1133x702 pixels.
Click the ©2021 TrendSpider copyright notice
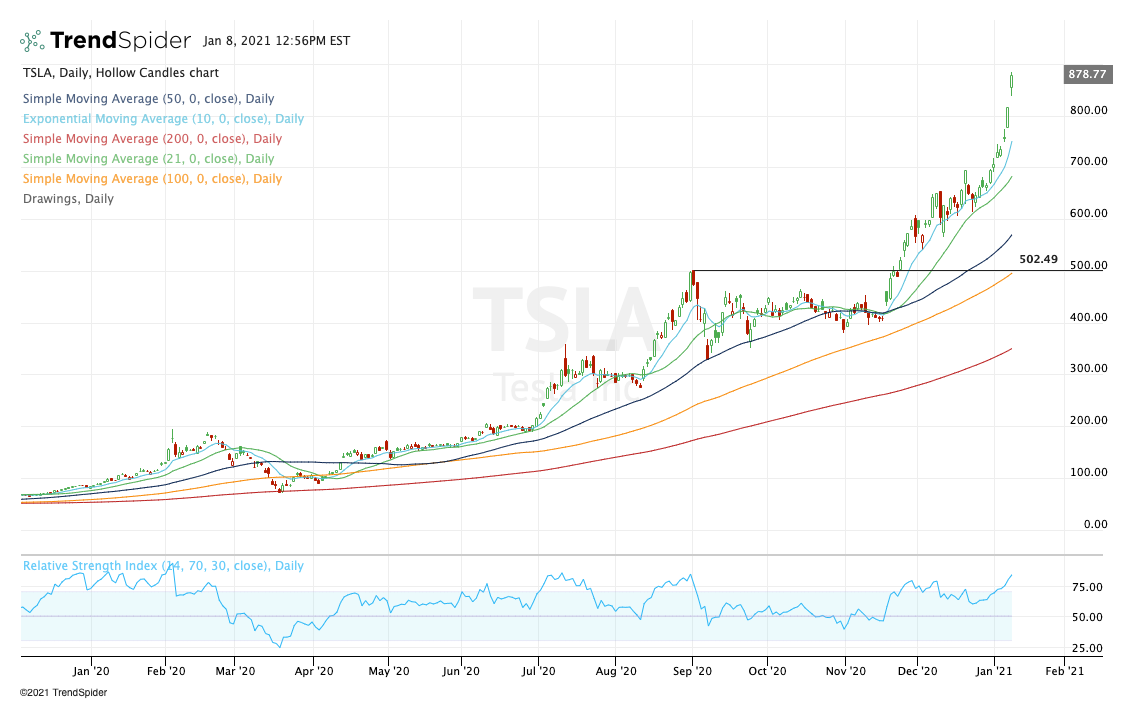(x=63, y=693)
